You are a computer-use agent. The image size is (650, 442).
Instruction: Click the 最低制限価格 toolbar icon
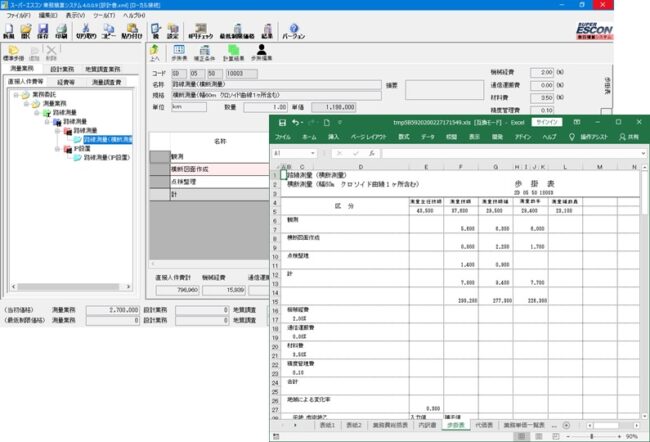pos(237,31)
